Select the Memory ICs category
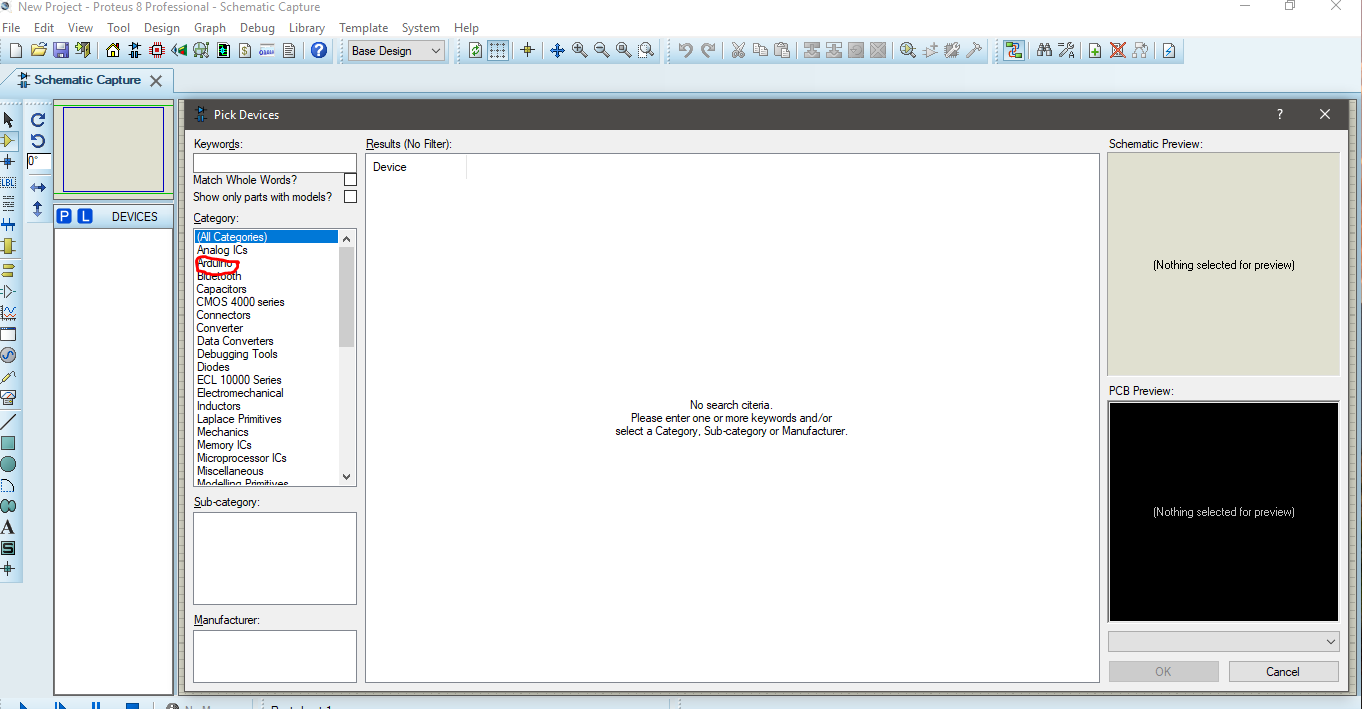 tap(224, 445)
